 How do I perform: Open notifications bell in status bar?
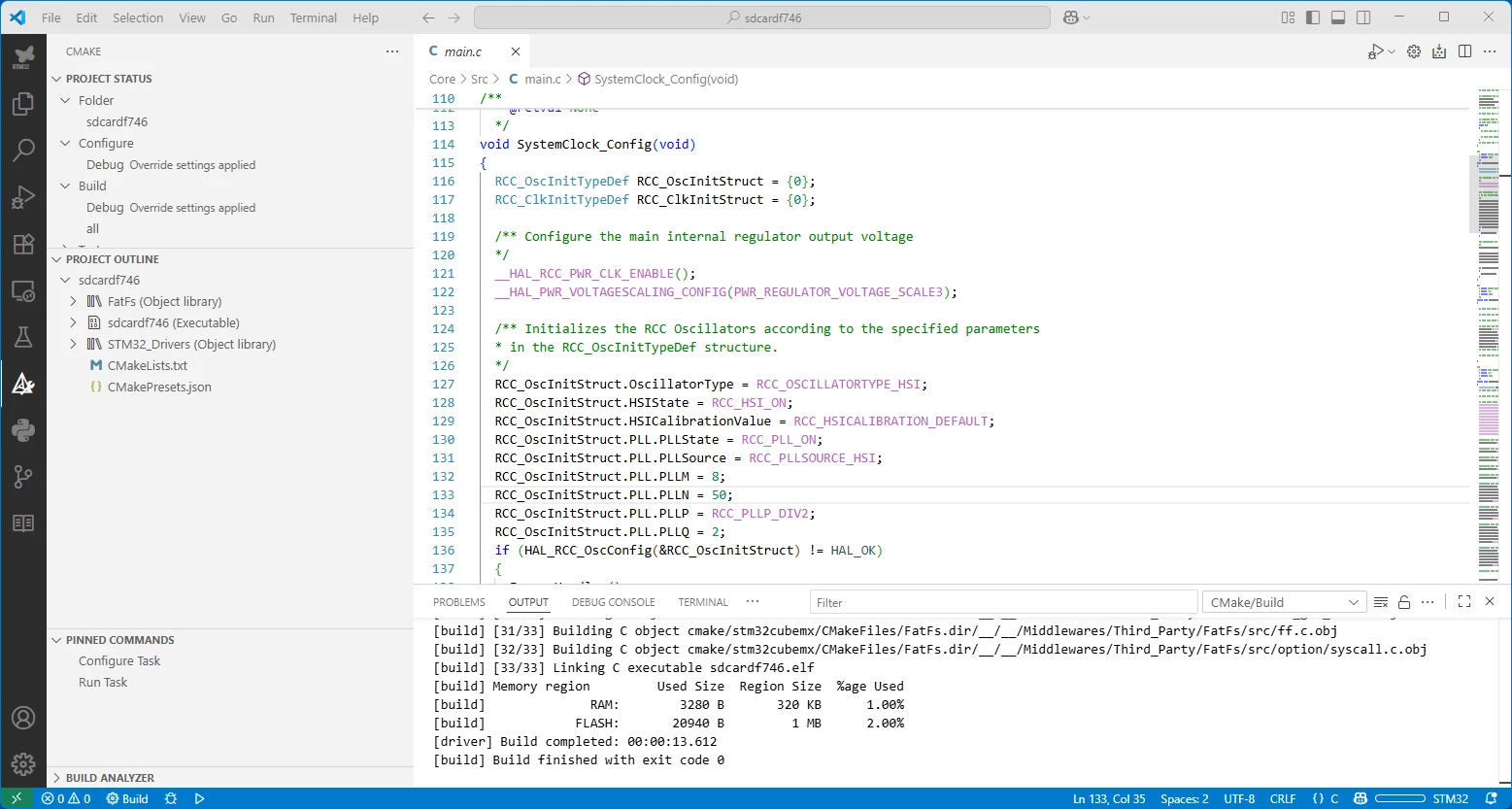[x=1492, y=798]
